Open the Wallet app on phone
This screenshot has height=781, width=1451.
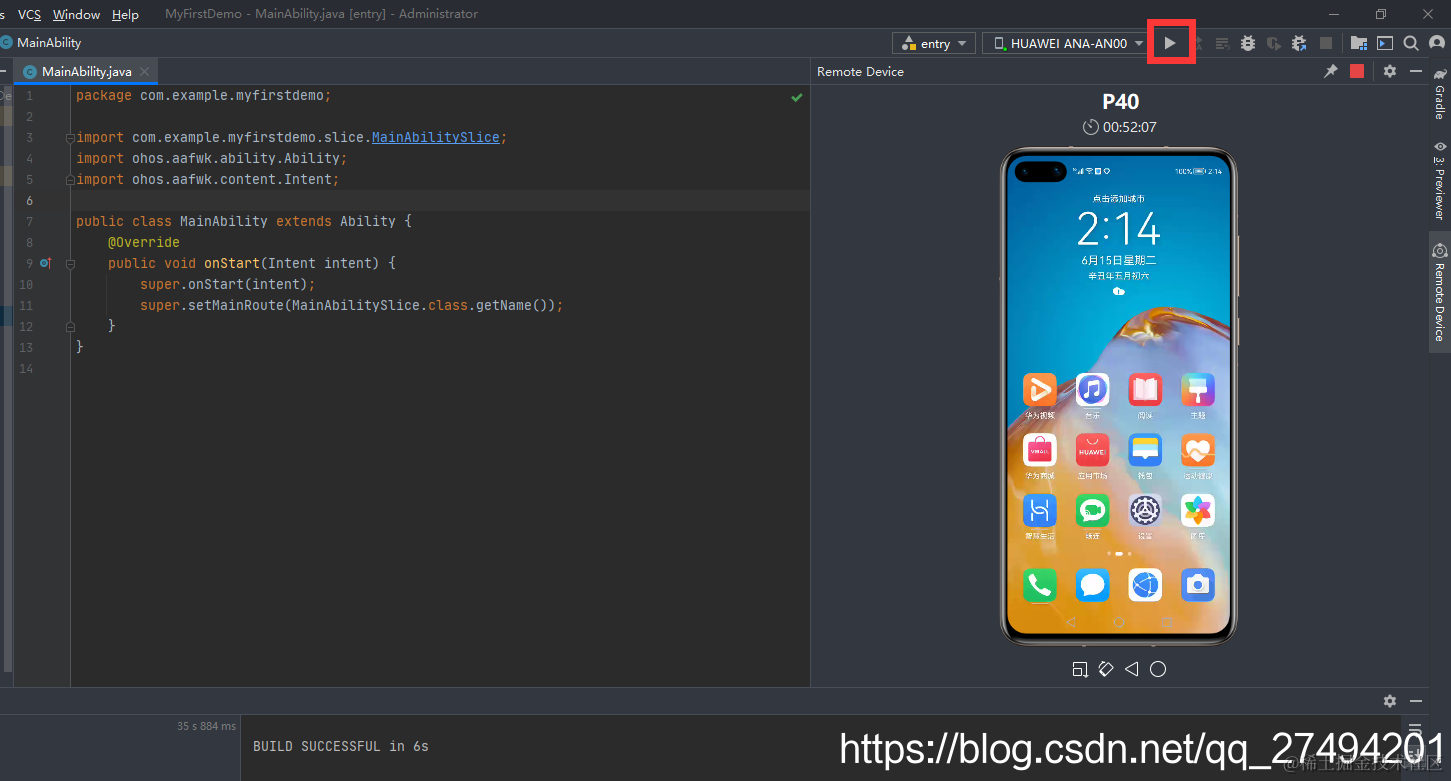1145,450
